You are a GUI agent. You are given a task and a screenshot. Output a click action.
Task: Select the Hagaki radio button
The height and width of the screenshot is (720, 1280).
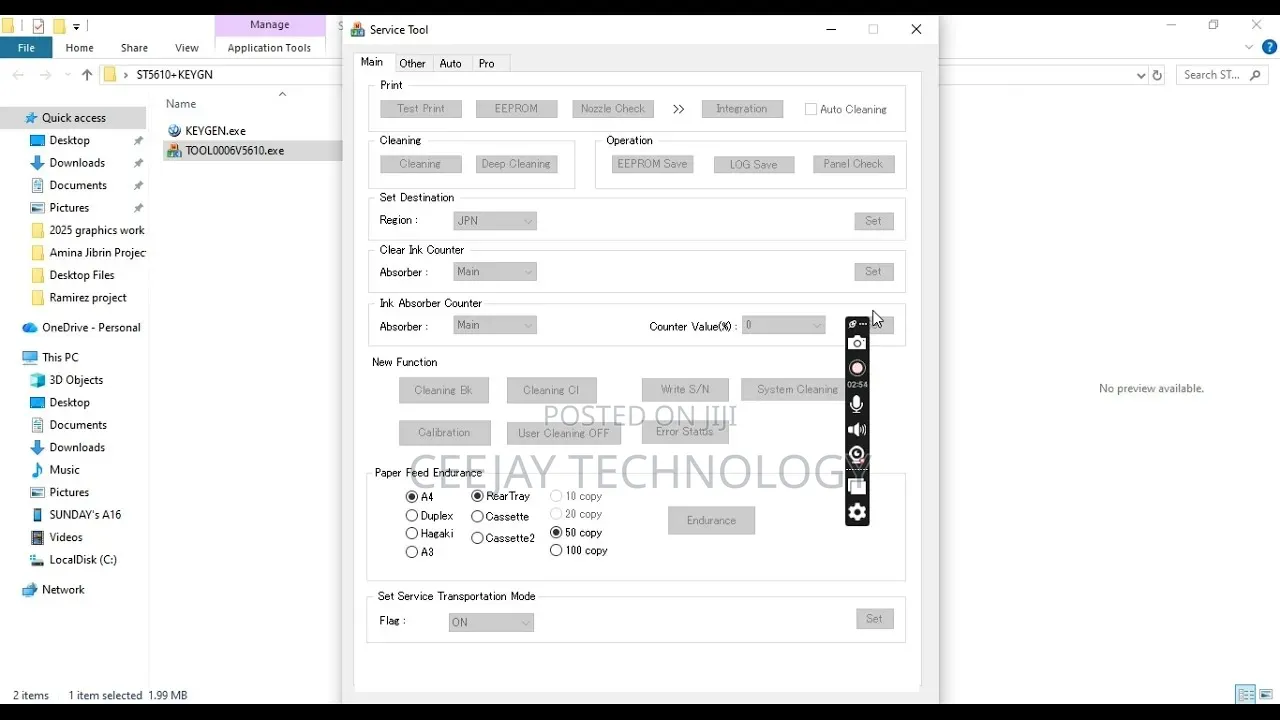(412, 534)
